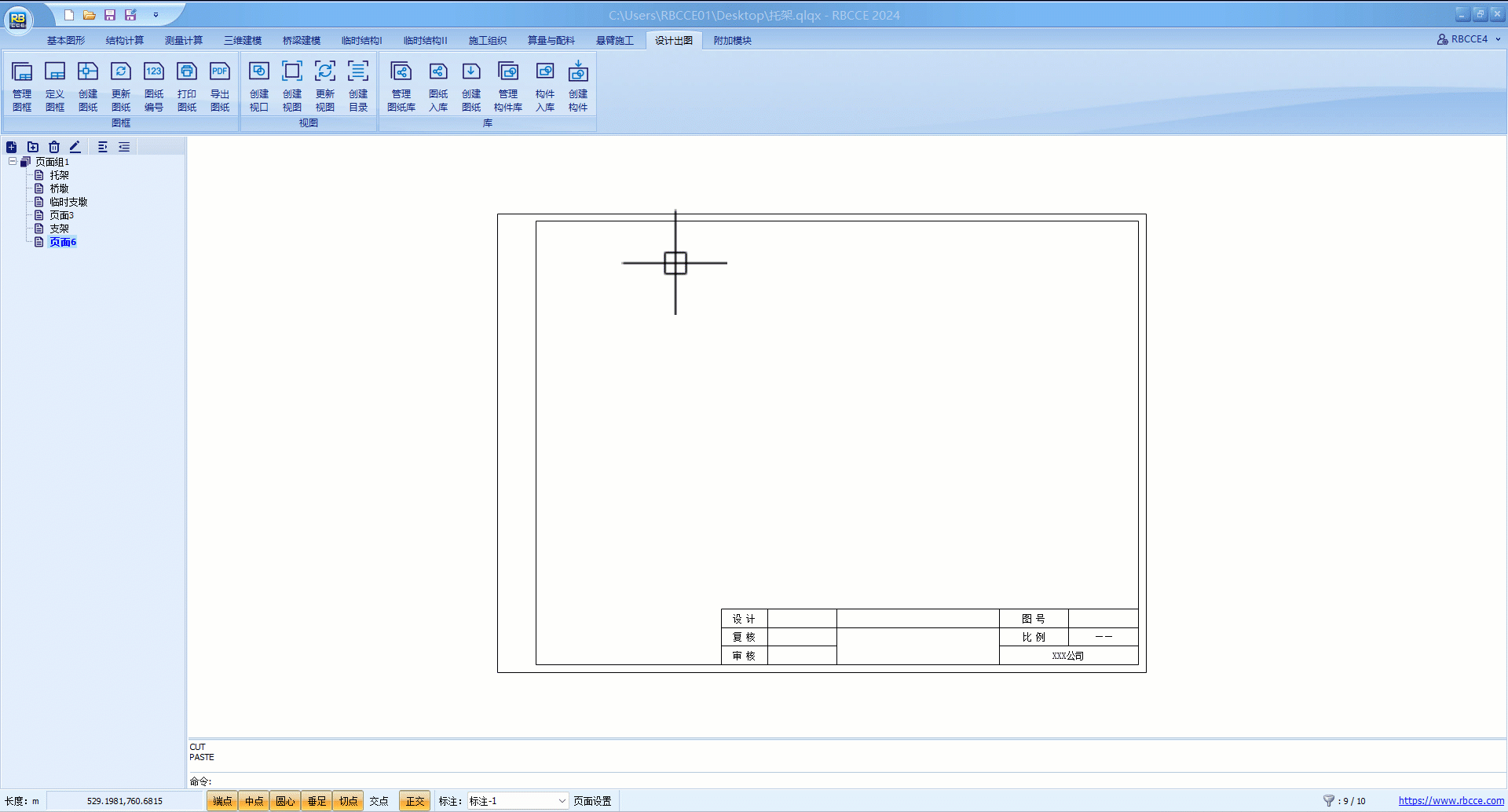Click the 页面设置 page setup button
The width and height of the screenshot is (1508, 812).
coord(592,801)
